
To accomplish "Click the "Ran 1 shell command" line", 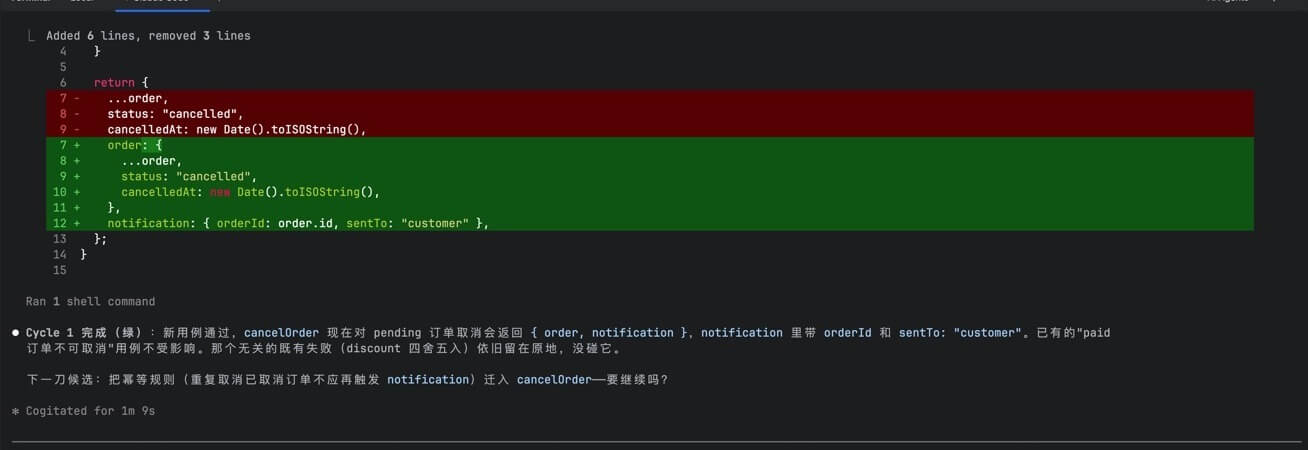I will [x=91, y=301].
